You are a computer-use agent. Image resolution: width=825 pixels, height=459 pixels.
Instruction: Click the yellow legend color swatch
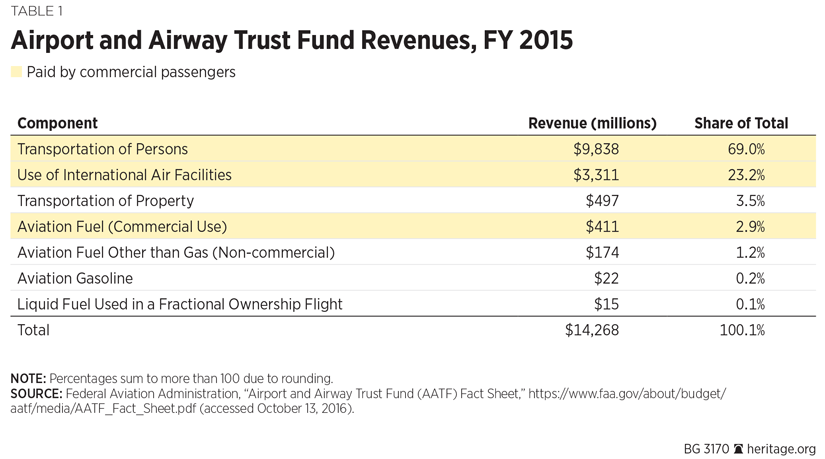(x=15, y=73)
